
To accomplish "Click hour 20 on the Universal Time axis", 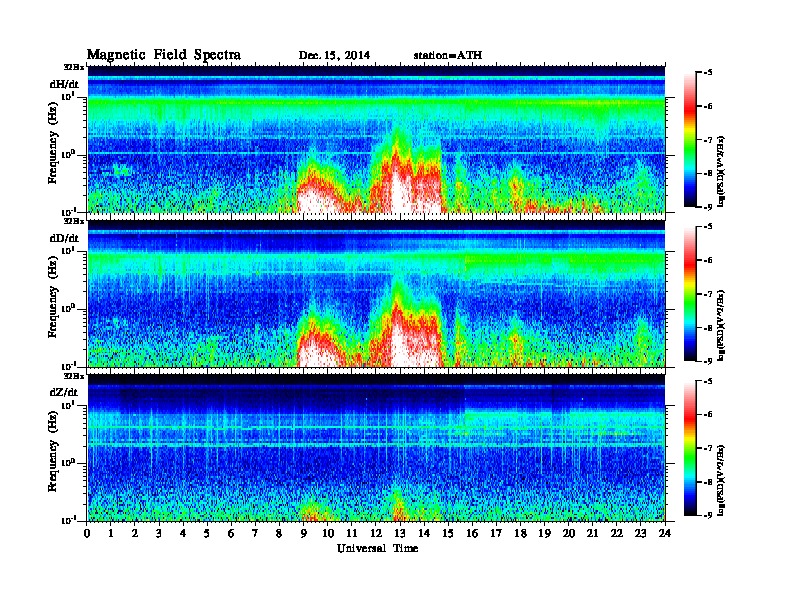I will [569, 533].
